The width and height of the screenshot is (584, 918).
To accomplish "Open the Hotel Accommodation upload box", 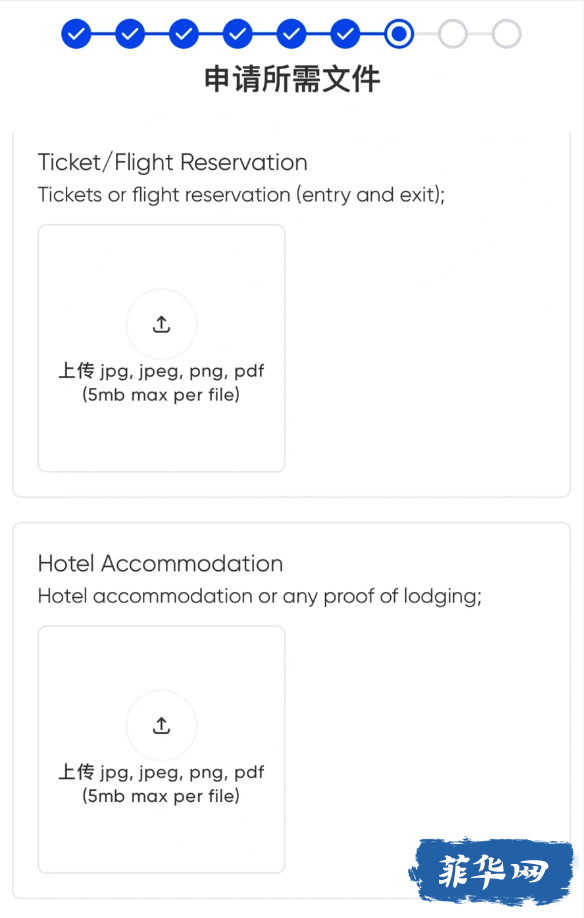I will click(162, 749).
